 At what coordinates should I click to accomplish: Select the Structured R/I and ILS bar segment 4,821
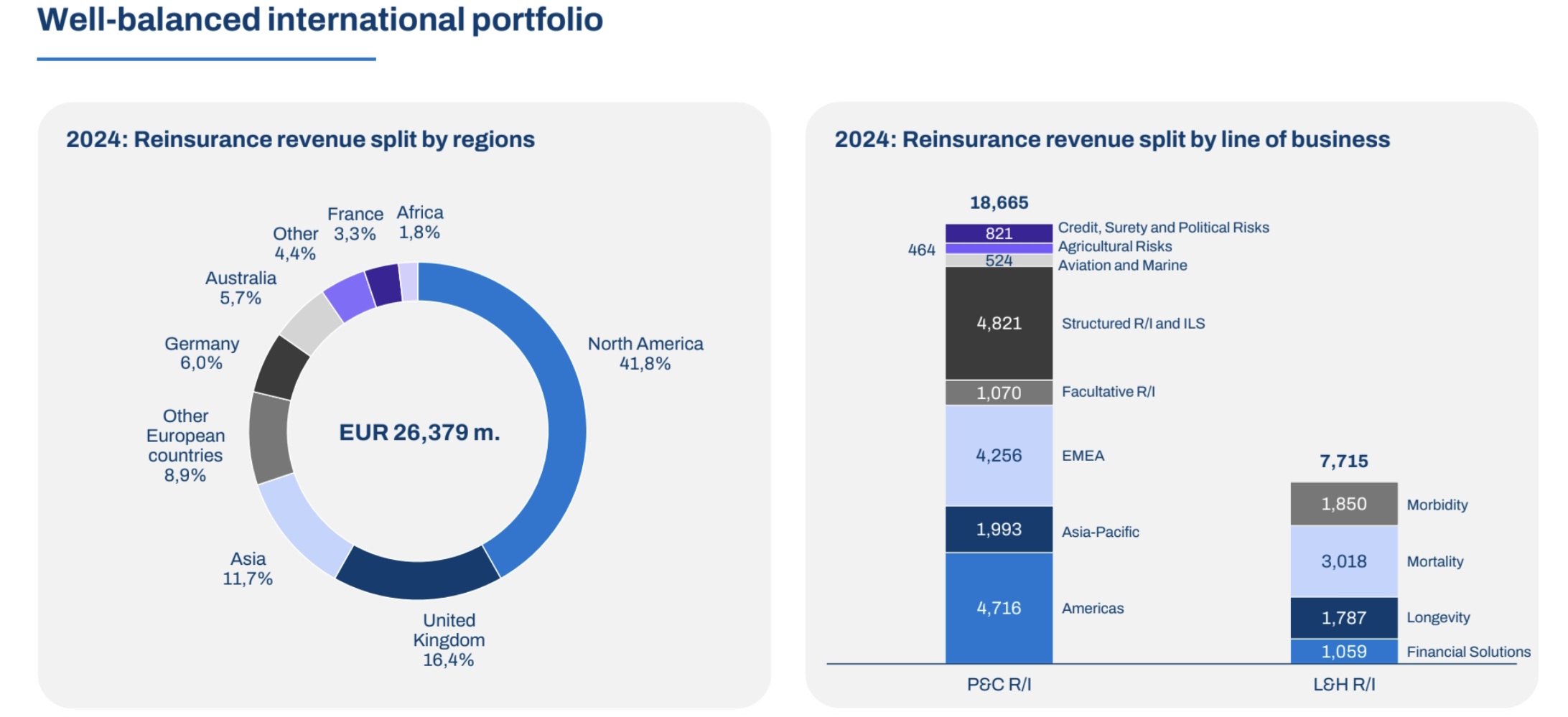click(999, 323)
